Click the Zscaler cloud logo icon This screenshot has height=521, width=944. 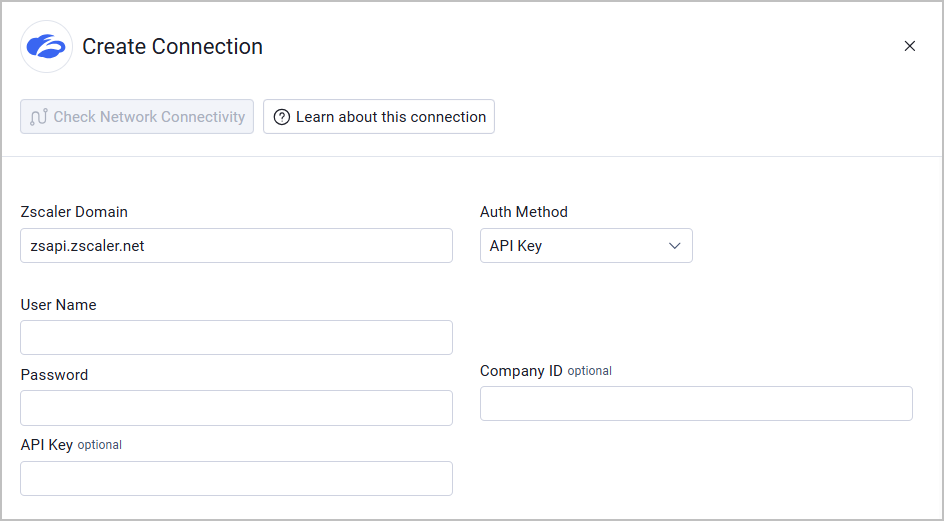(46, 46)
